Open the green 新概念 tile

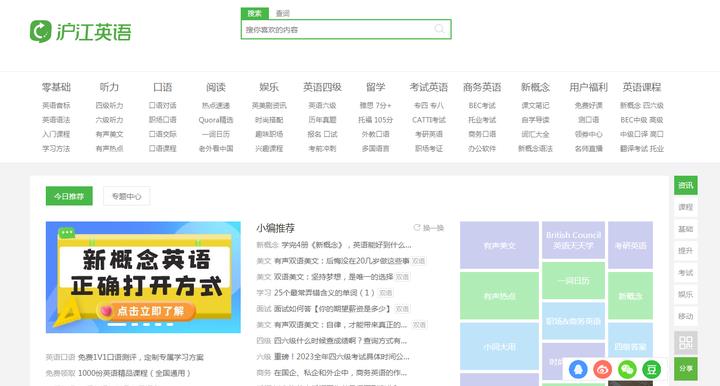[x=630, y=296]
